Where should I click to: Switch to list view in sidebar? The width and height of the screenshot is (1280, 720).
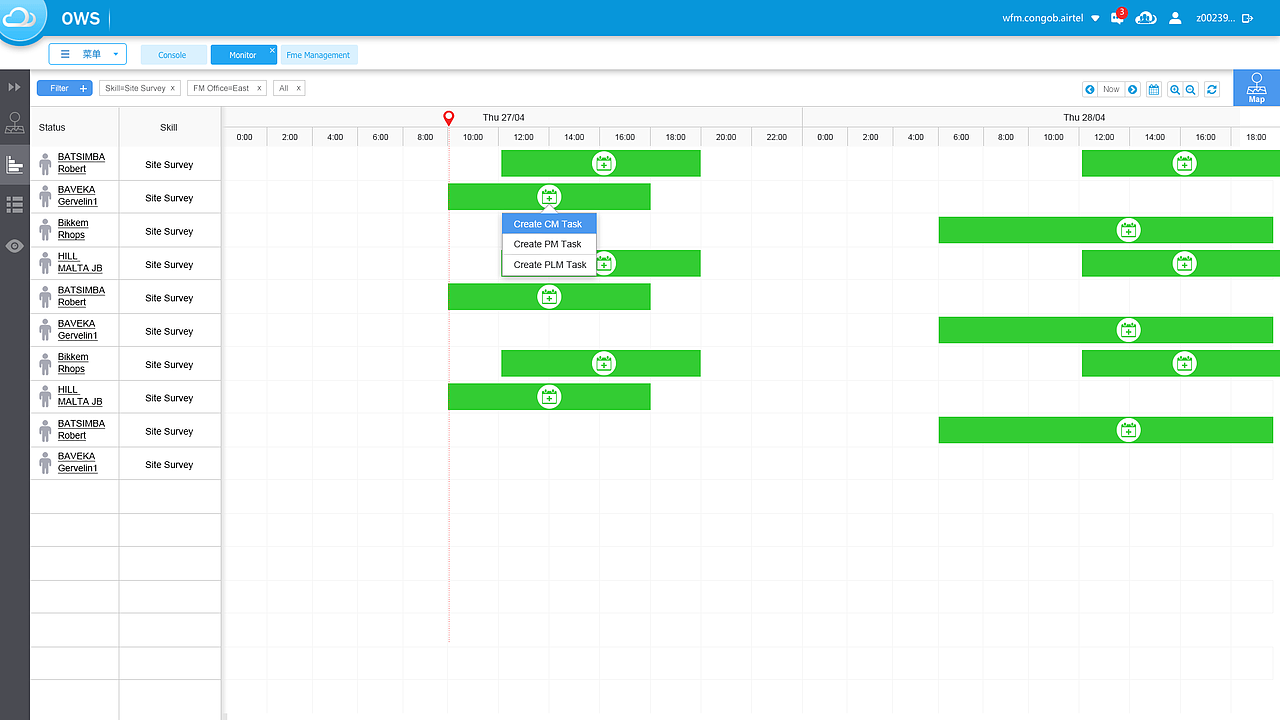(x=15, y=205)
